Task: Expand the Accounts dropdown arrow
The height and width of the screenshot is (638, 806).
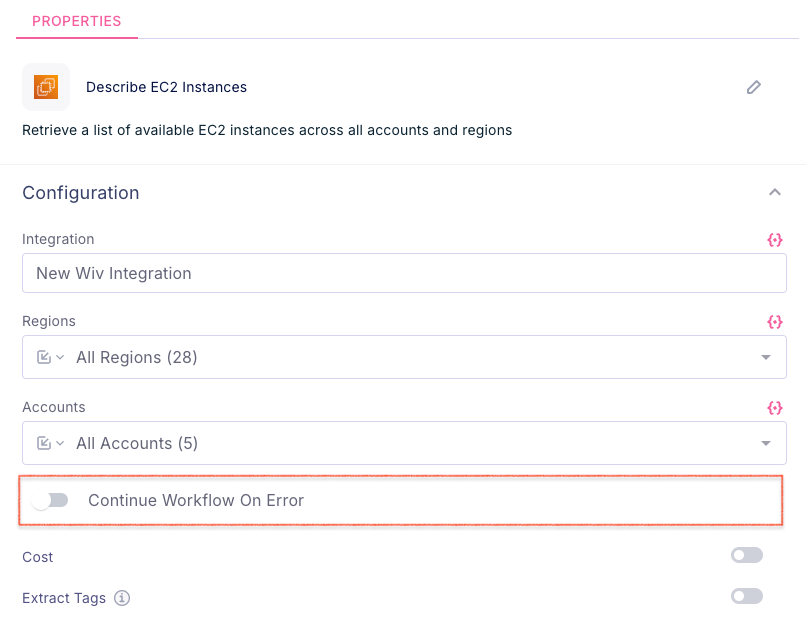Action: (x=766, y=443)
